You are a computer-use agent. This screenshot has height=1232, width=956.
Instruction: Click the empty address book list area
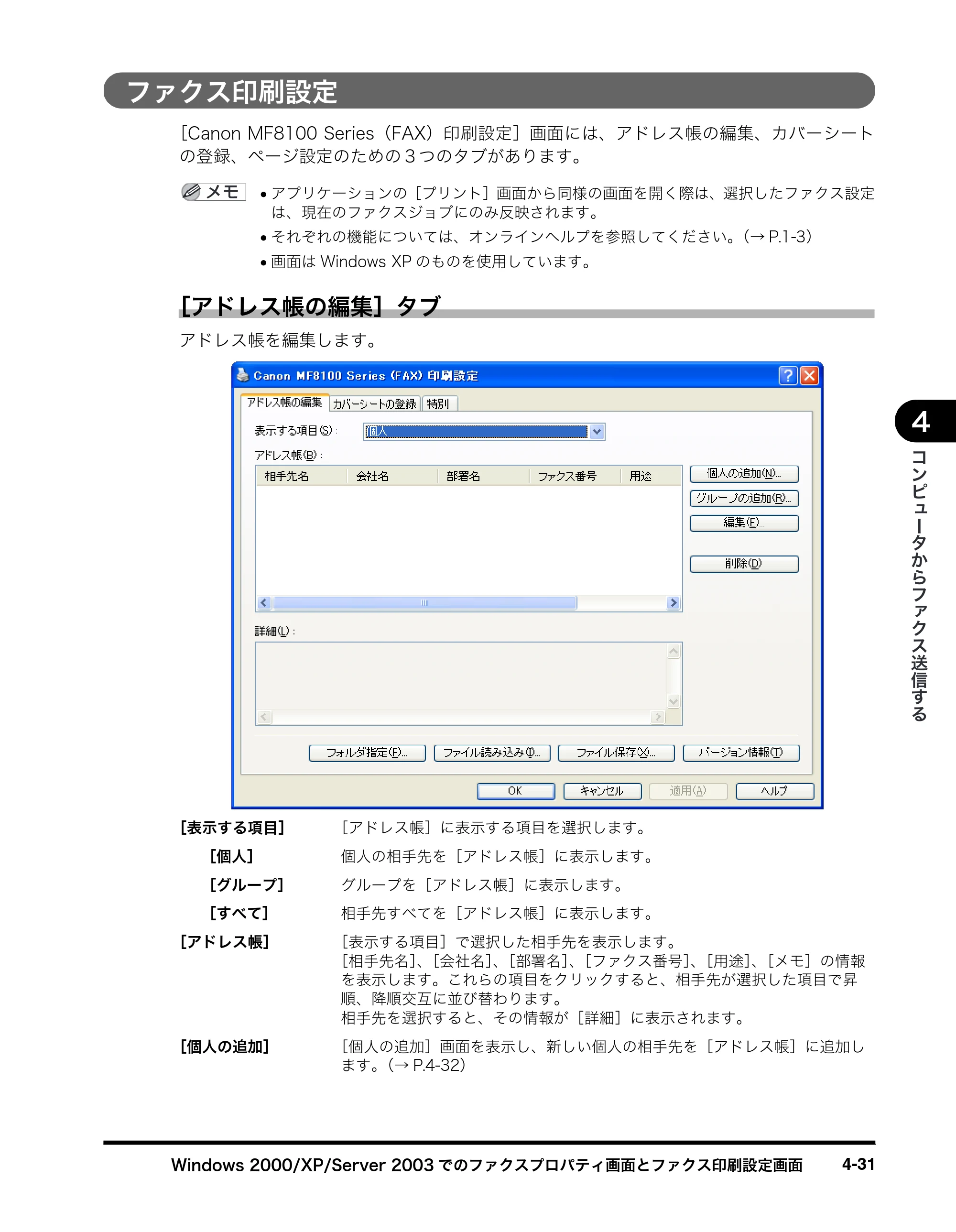tap(469, 540)
